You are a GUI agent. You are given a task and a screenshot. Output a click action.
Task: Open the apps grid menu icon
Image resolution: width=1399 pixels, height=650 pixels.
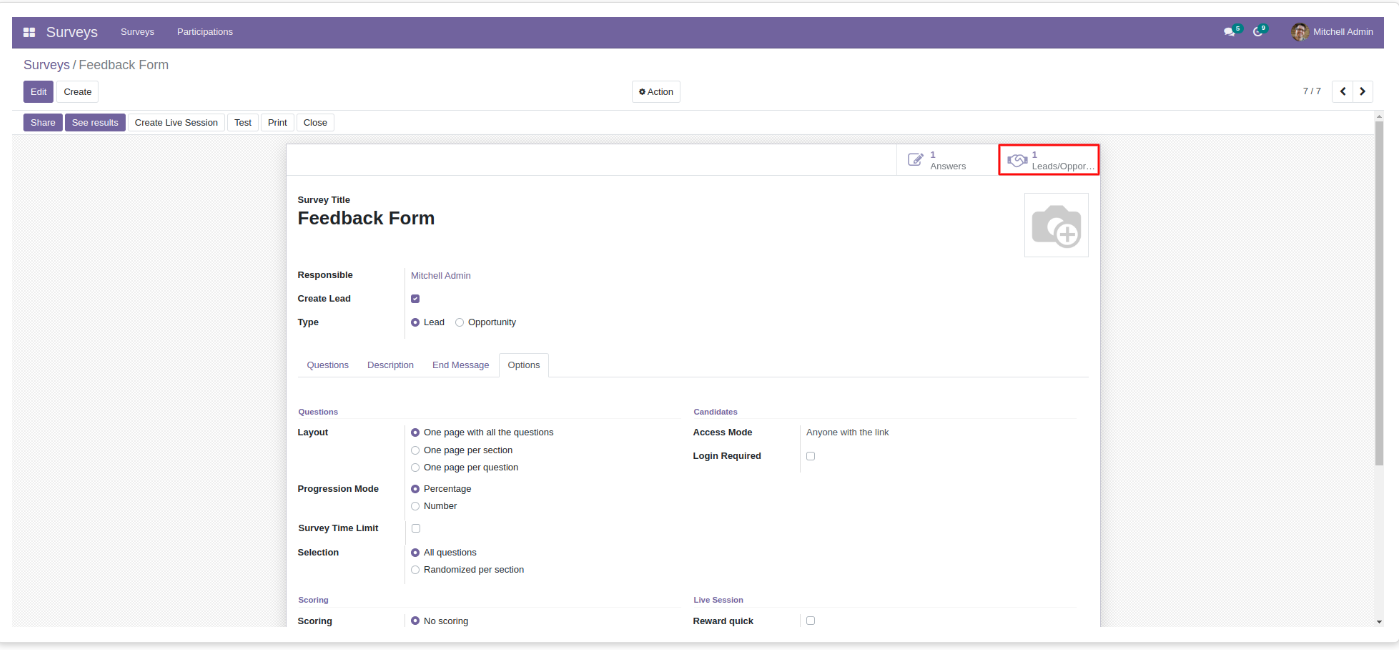pos(29,32)
